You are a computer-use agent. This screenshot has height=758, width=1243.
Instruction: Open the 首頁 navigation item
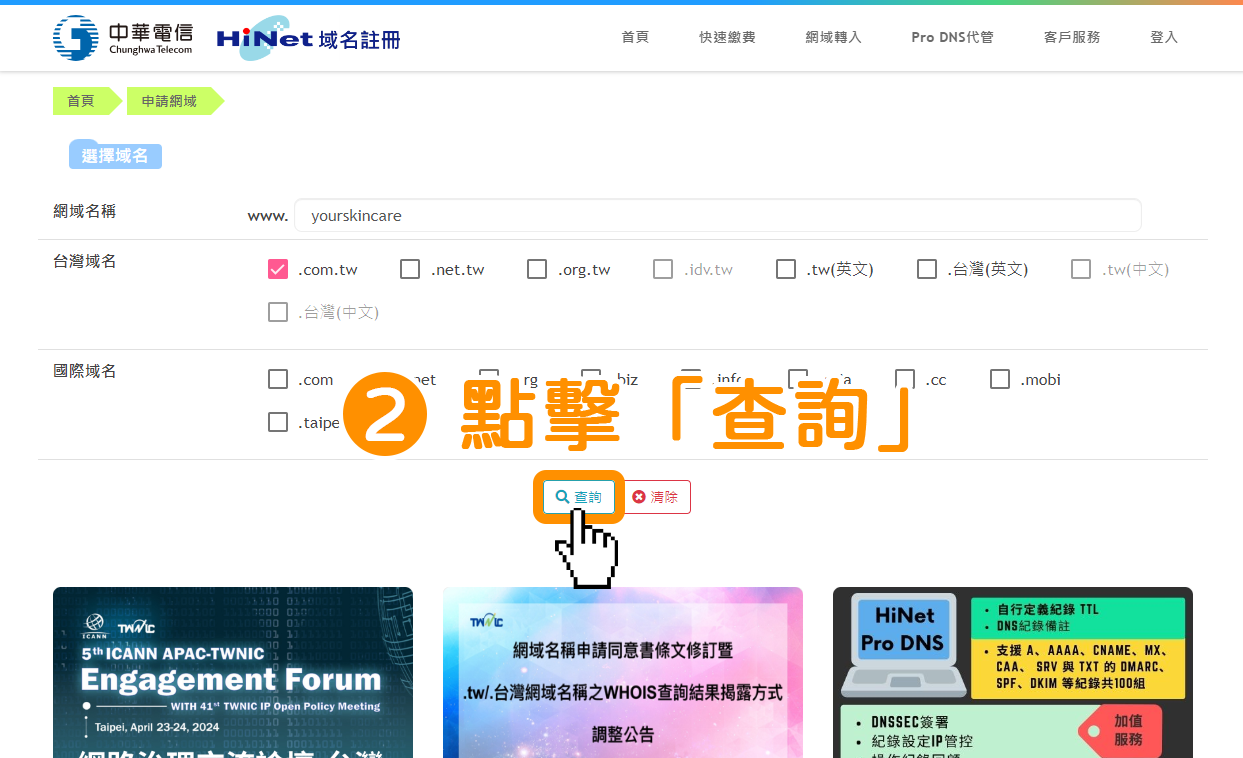pyautogui.click(x=635, y=37)
